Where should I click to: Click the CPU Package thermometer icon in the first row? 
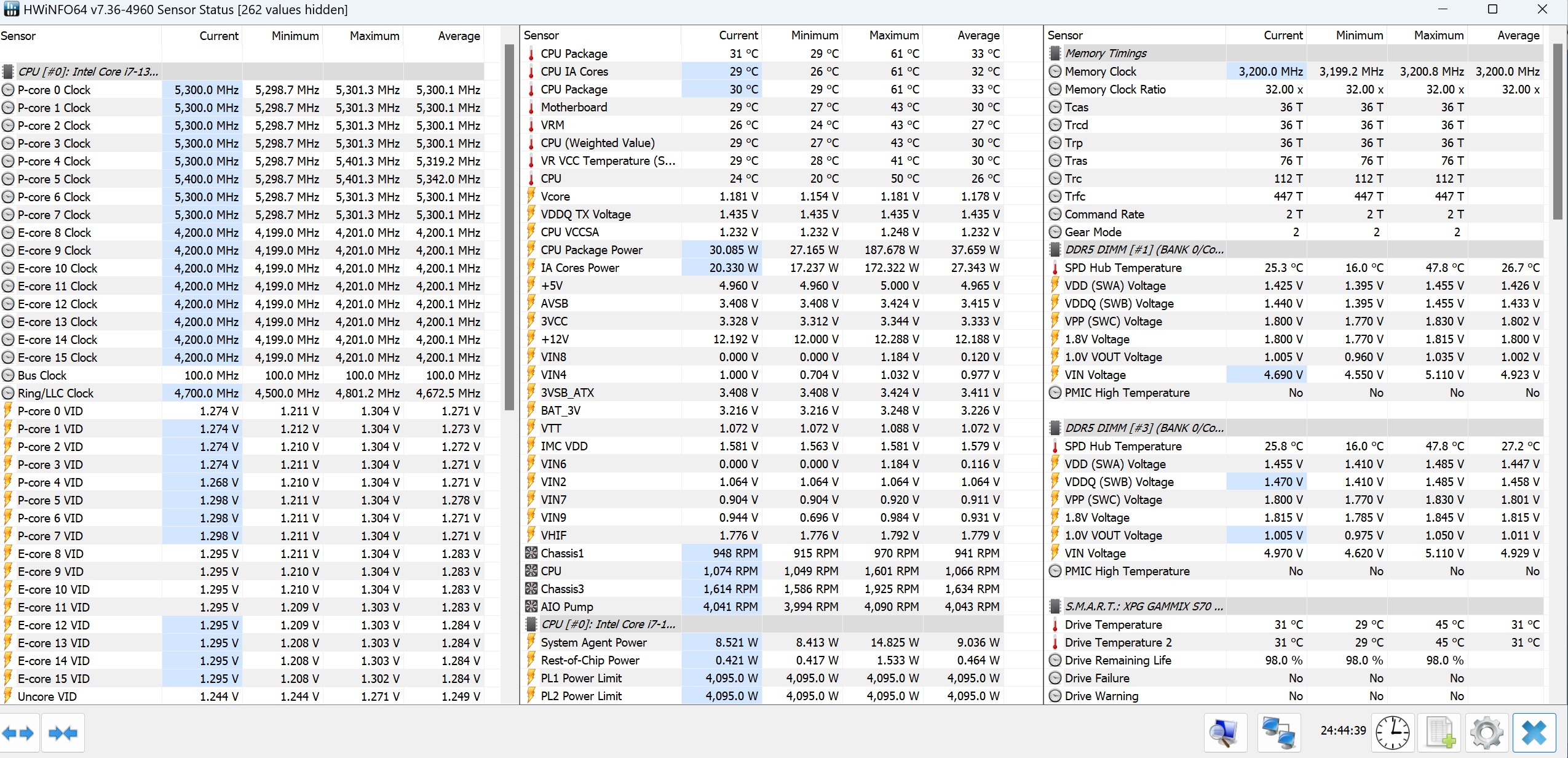pyautogui.click(x=531, y=54)
